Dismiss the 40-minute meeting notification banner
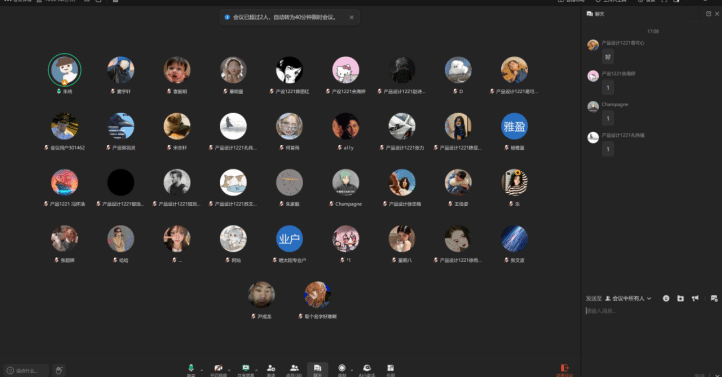 tap(351, 17)
